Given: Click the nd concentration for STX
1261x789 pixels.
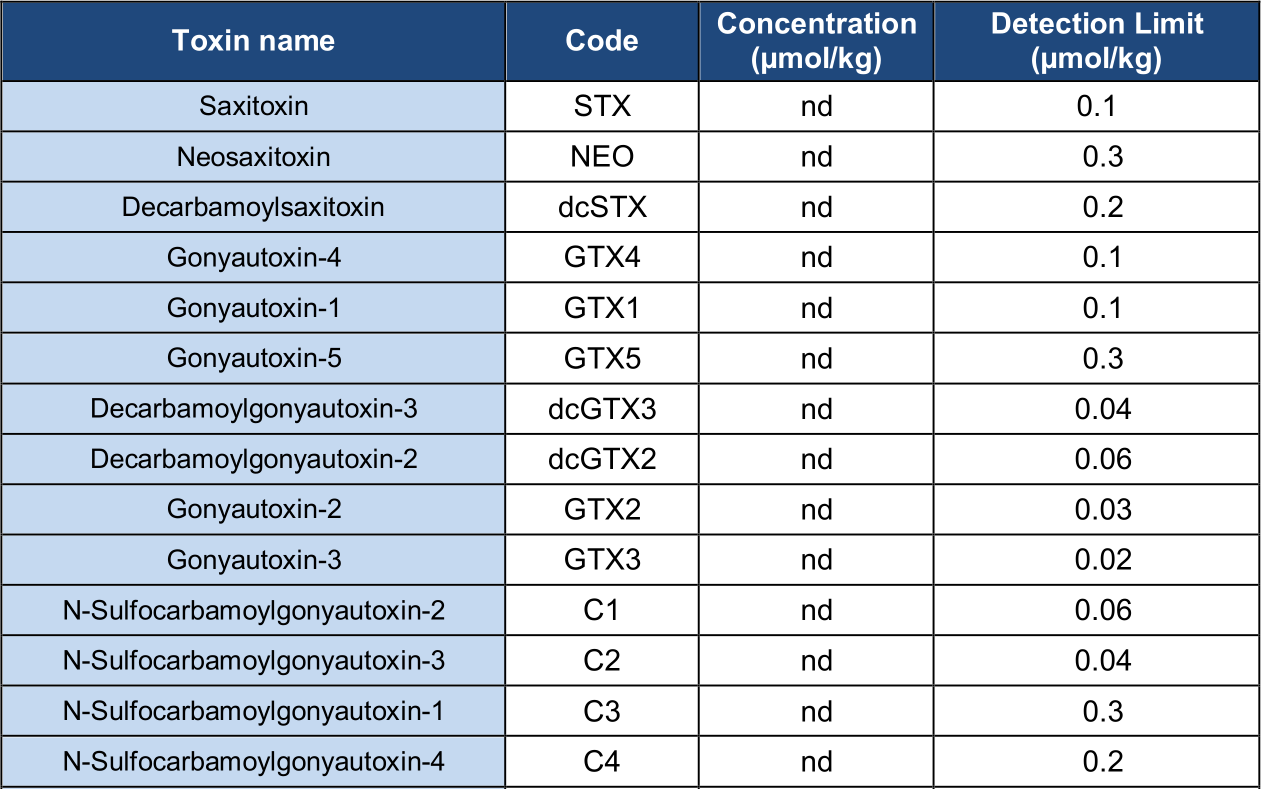Looking at the screenshot, I should (x=816, y=106).
